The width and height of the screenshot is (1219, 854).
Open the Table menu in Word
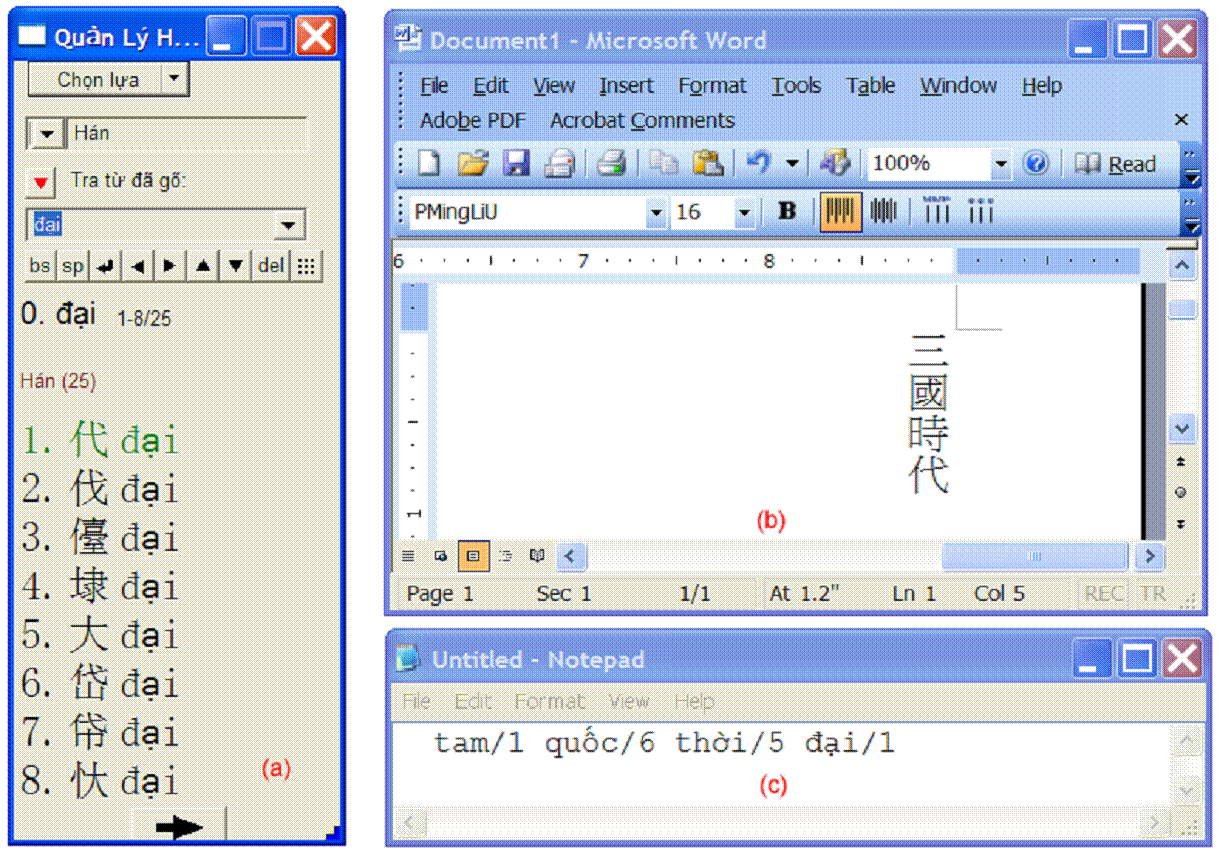870,86
